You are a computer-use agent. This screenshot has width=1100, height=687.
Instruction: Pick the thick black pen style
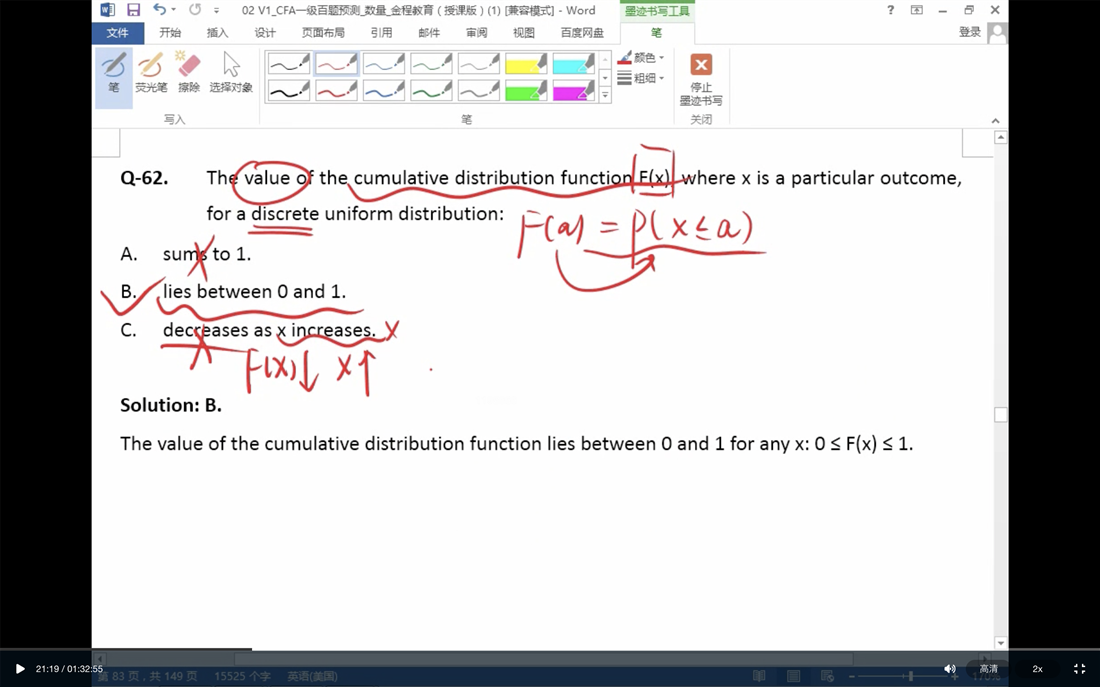[x=289, y=90]
